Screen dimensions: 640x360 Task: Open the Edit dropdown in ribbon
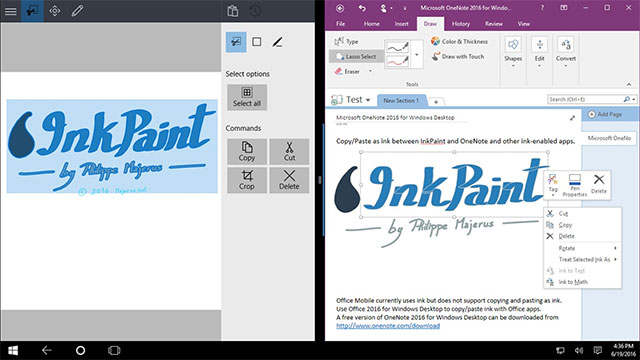[540, 51]
